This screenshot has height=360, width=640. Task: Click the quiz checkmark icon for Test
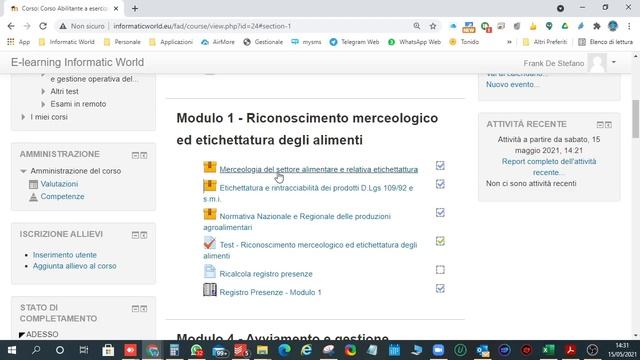(210, 242)
